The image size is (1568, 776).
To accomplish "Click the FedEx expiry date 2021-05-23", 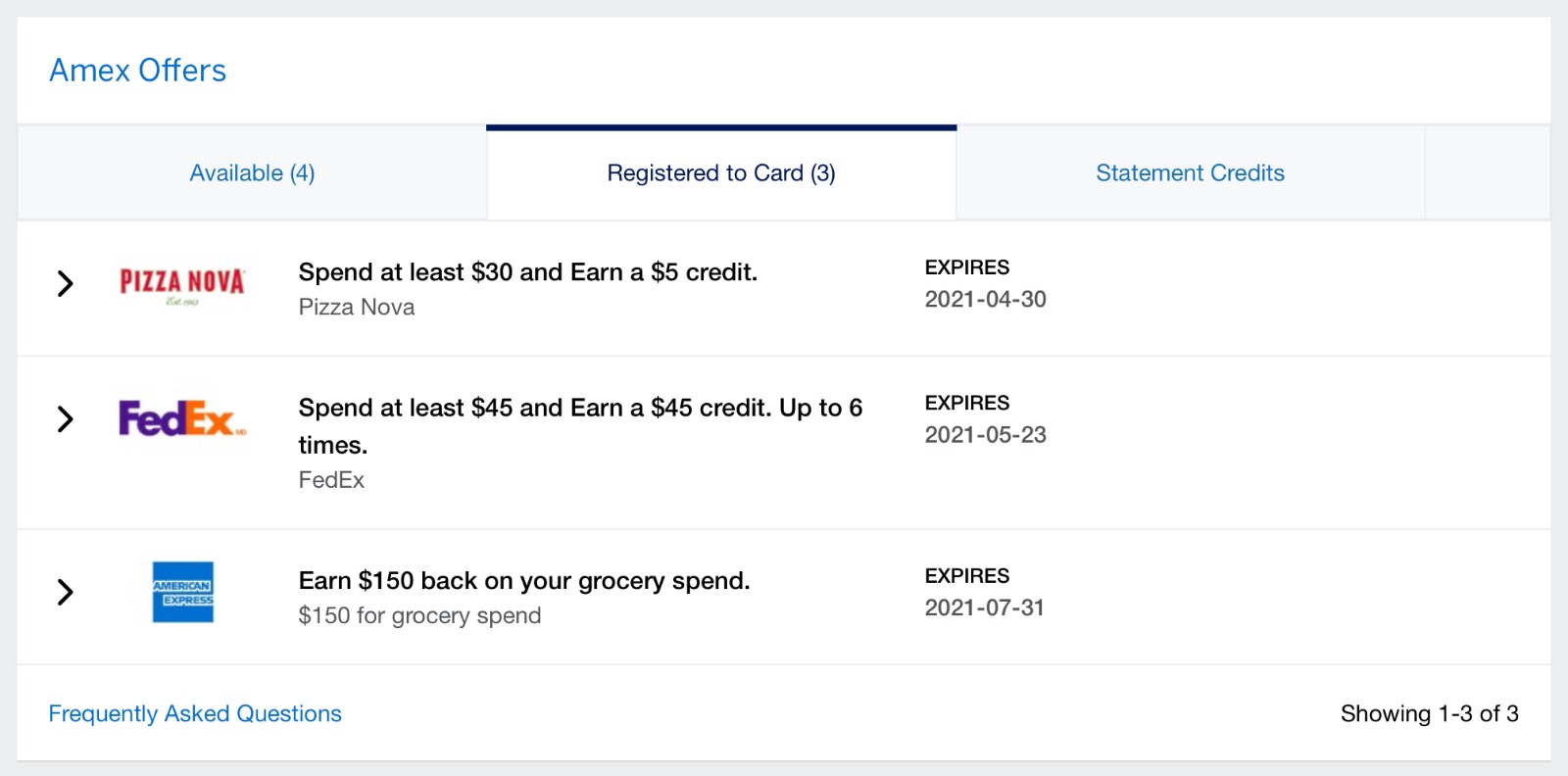I will (985, 435).
